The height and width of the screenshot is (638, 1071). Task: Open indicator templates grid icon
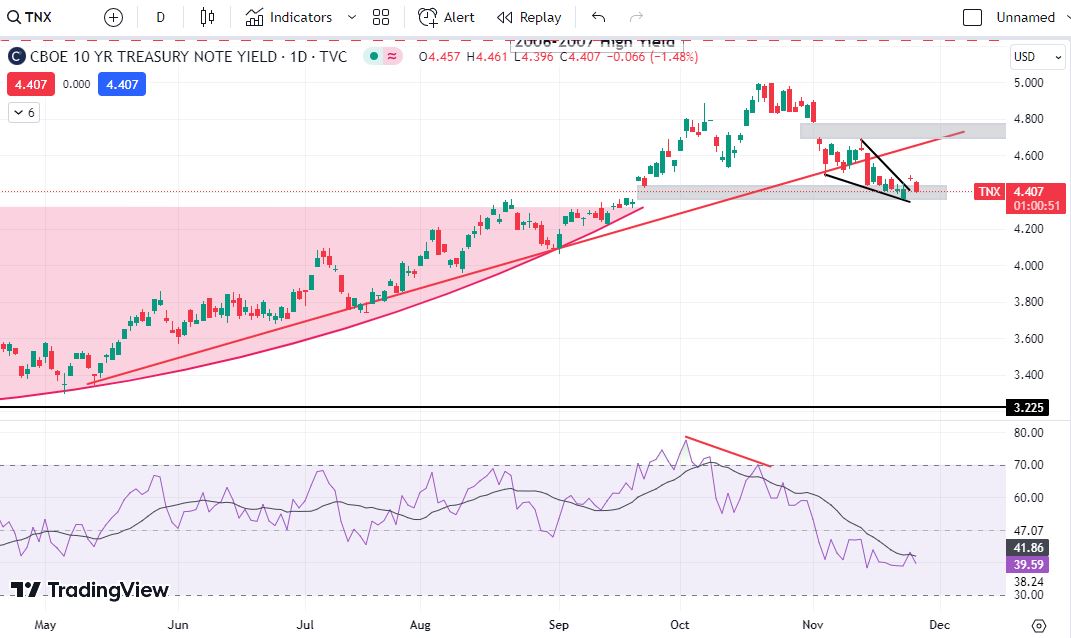[381, 17]
